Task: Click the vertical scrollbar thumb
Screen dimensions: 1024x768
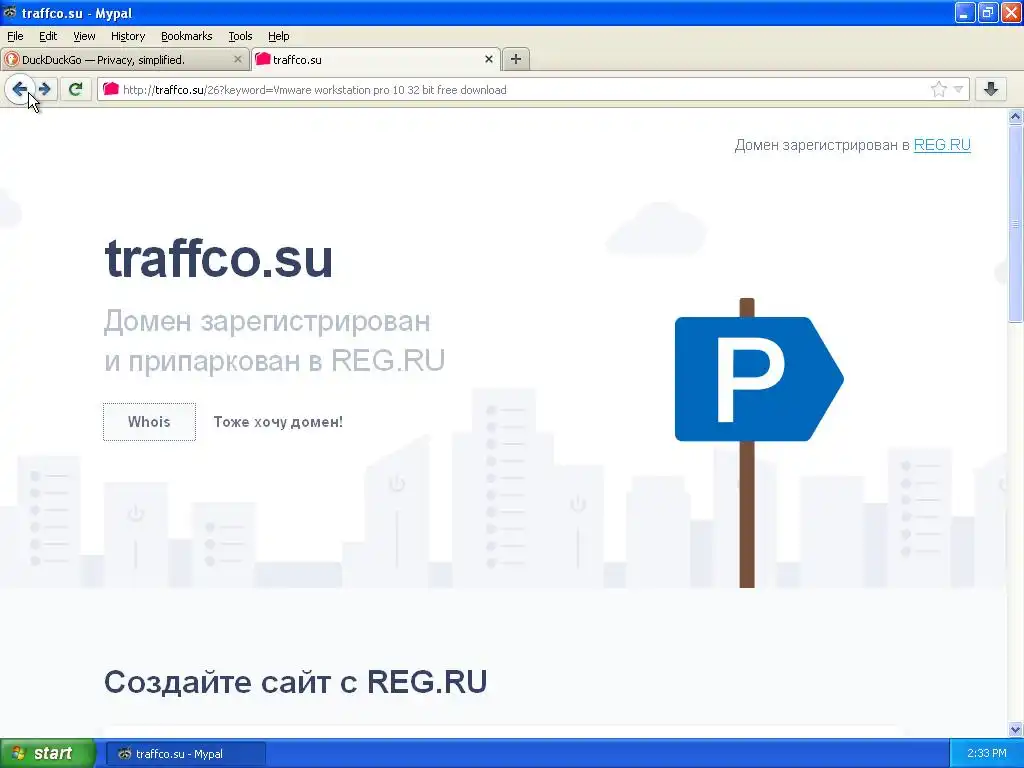Action: 1015,223
